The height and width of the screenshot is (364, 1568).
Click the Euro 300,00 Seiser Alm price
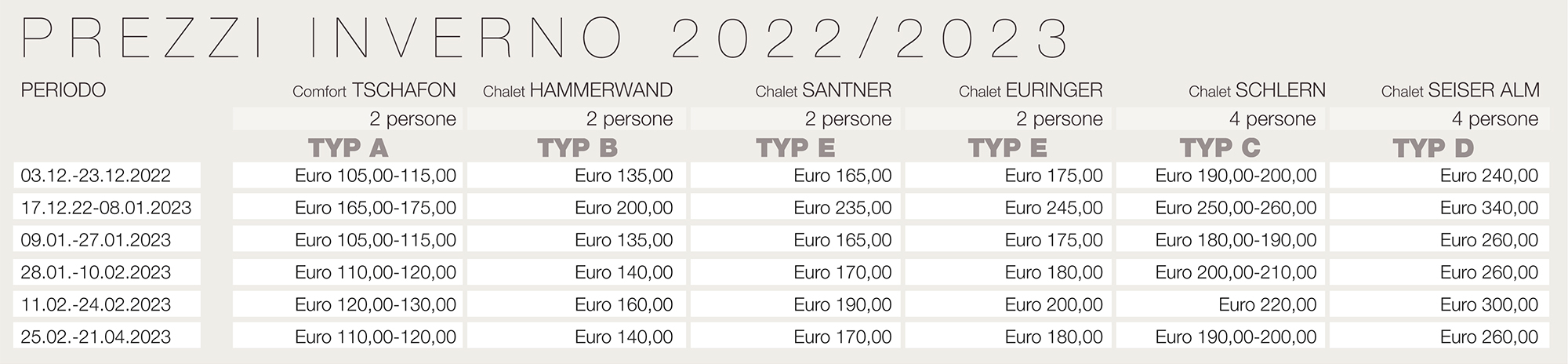click(1489, 304)
